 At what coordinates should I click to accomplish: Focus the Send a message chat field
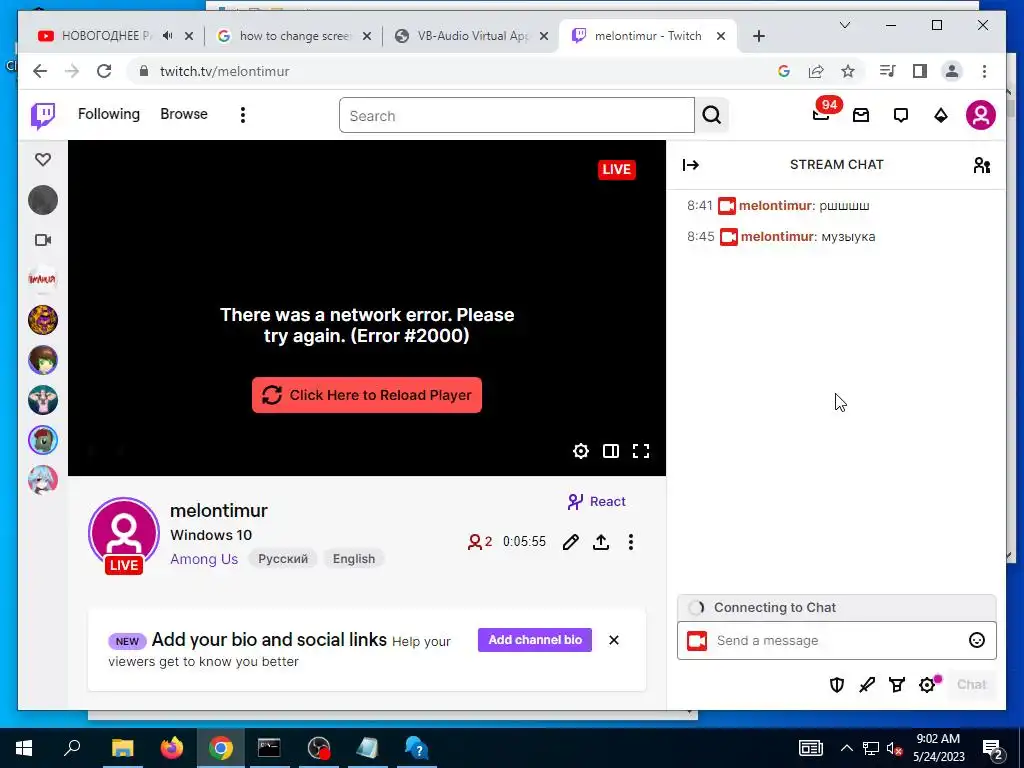coord(836,641)
